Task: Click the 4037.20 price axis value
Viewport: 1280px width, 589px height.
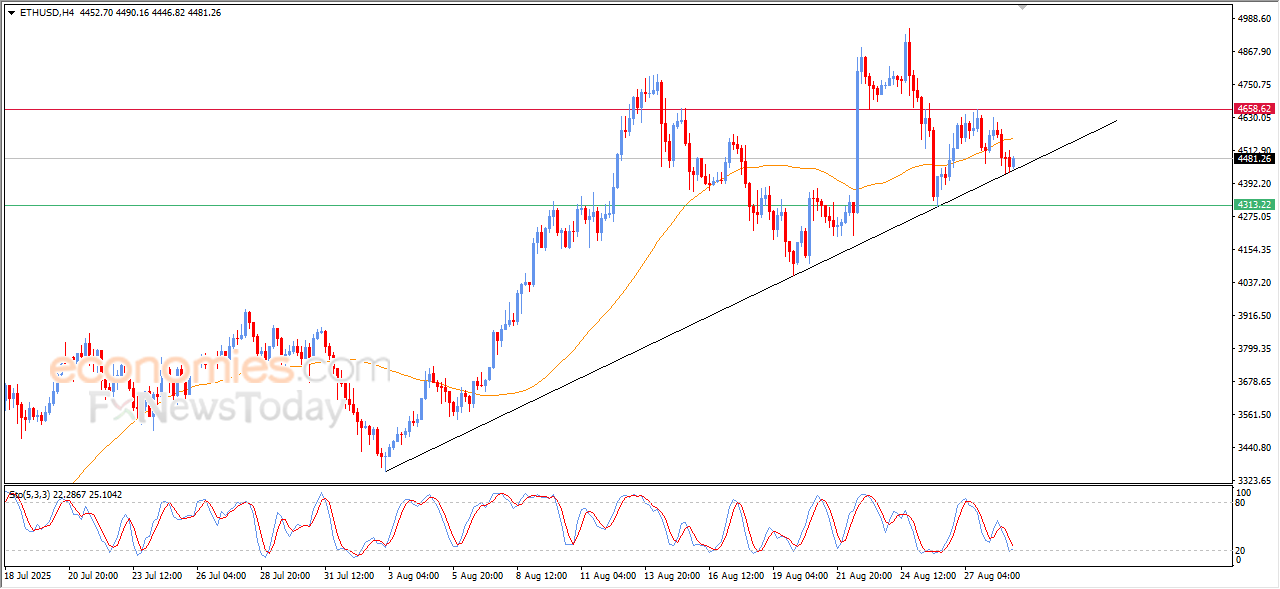Action: click(1254, 282)
